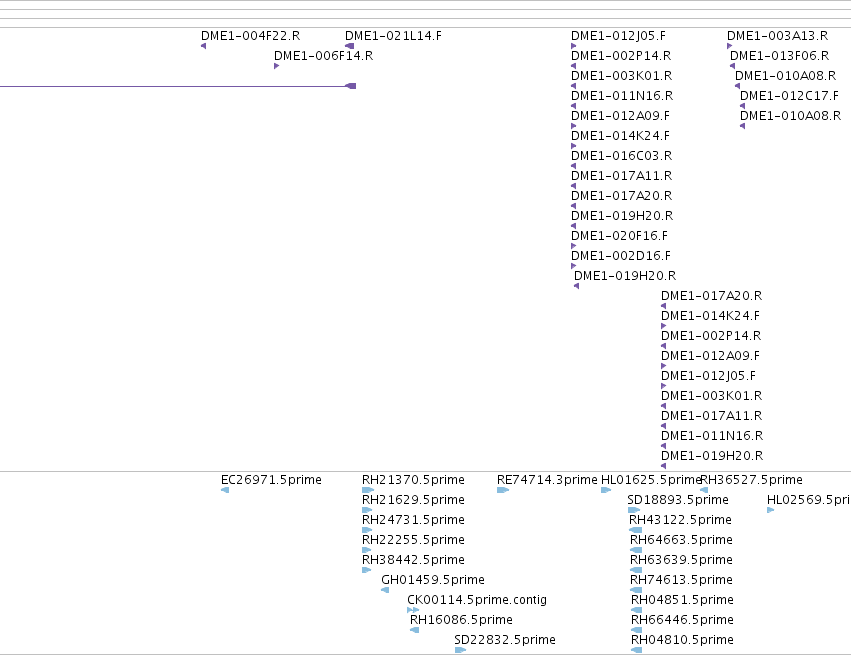Select the RH04851.5prime EST label

click(682, 600)
